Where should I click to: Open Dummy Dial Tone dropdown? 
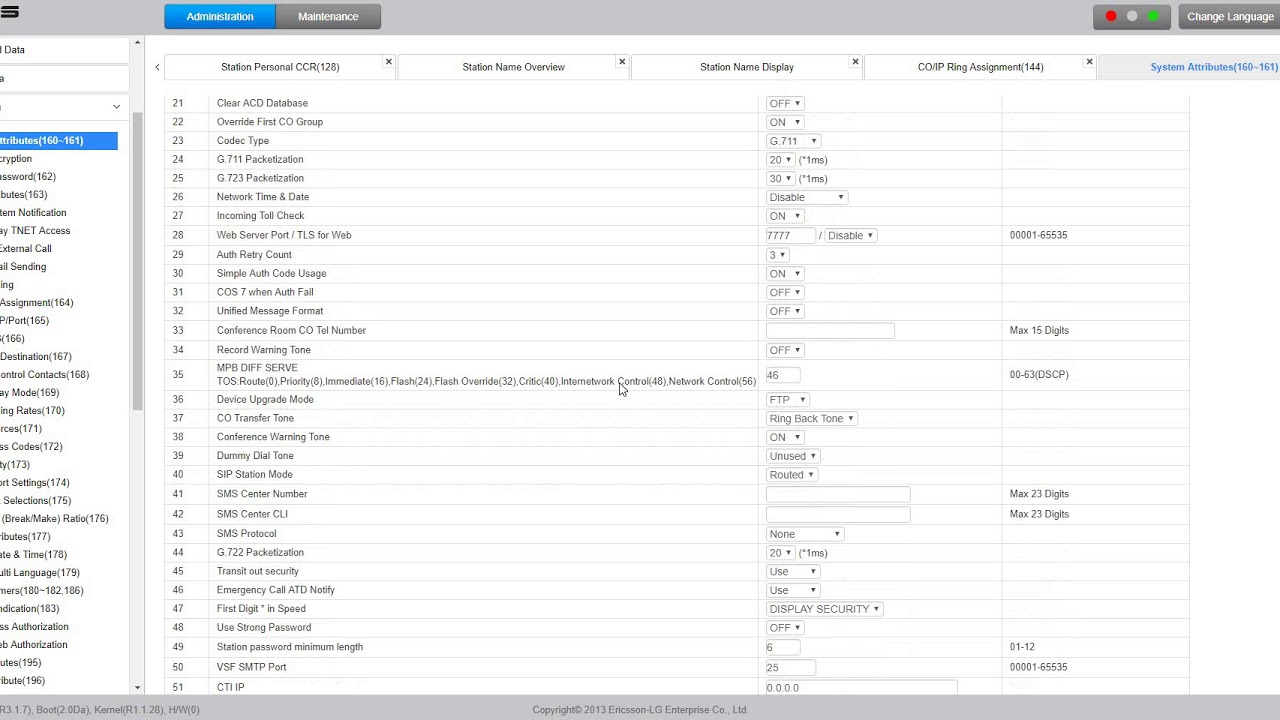(x=793, y=456)
